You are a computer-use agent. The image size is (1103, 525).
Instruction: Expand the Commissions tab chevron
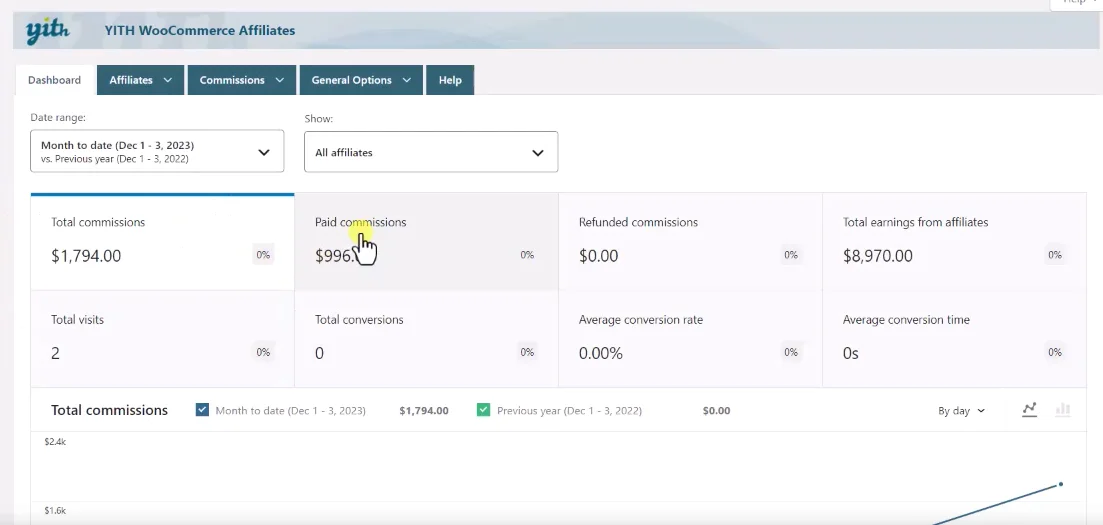pos(279,80)
